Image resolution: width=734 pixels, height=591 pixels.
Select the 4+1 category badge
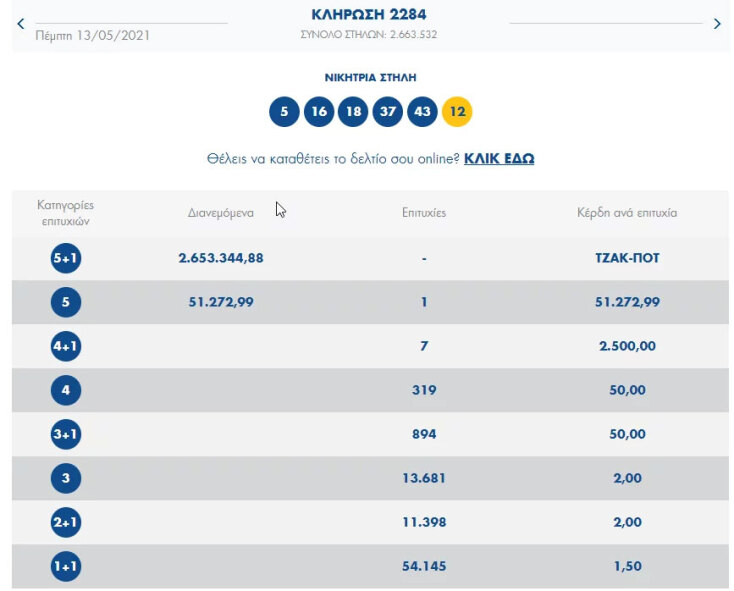pyautogui.click(x=65, y=346)
